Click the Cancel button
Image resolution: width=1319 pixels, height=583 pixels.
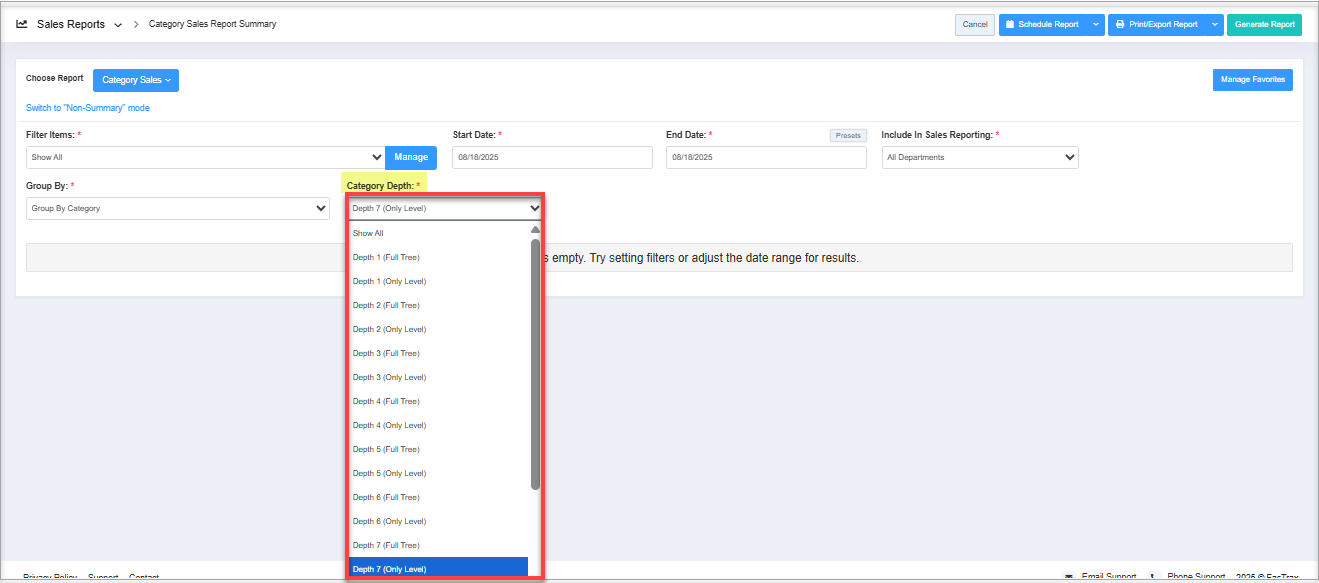[x=974, y=25]
